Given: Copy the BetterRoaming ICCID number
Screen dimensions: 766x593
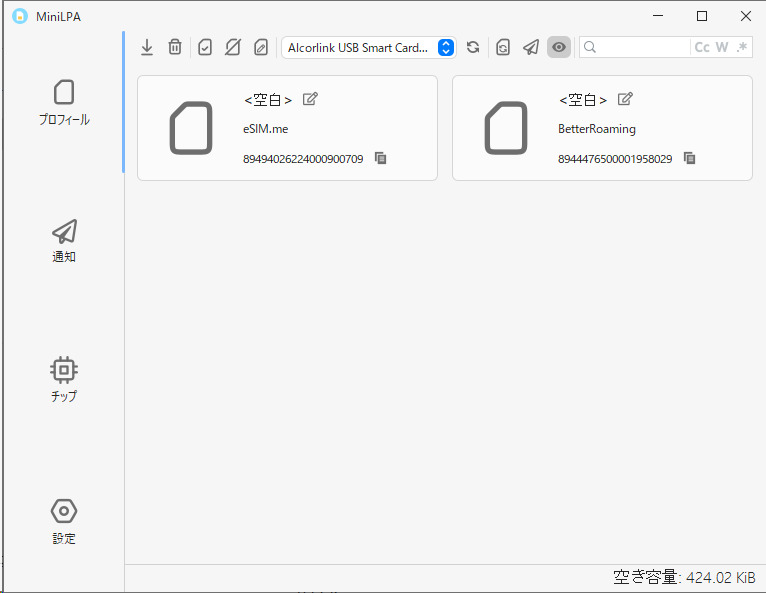Looking at the screenshot, I should tap(690, 158).
